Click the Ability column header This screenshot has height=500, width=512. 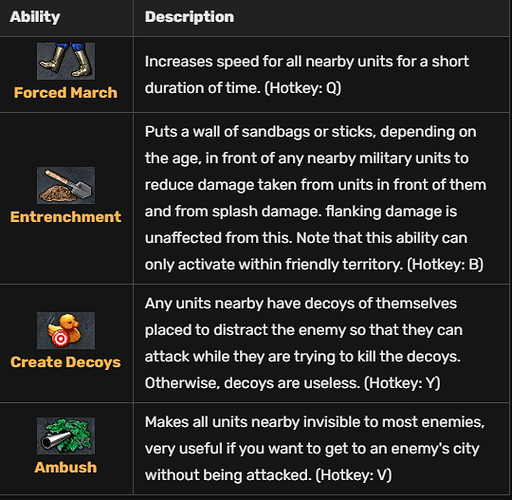pyautogui.click(x=35, y=17)
